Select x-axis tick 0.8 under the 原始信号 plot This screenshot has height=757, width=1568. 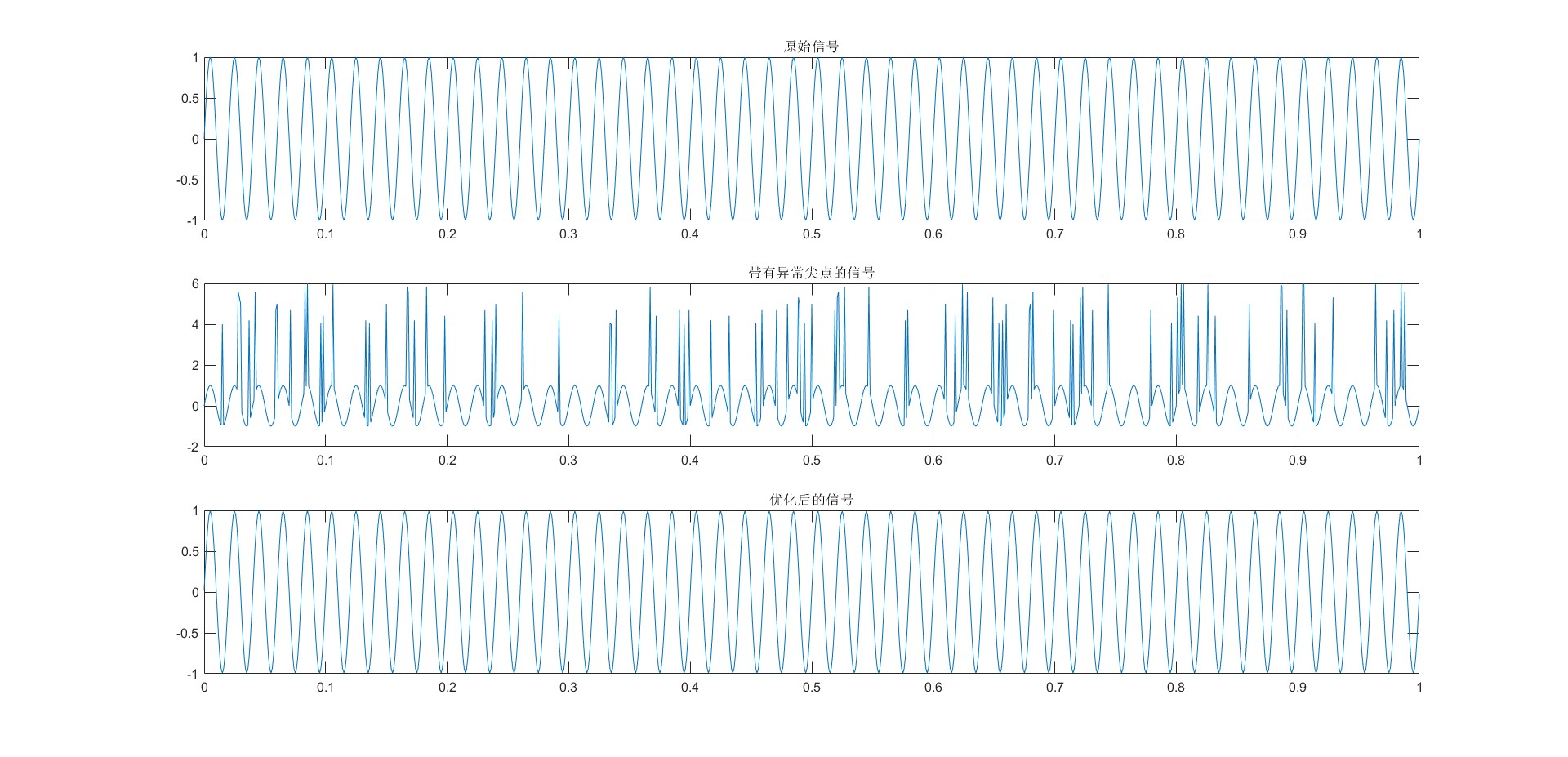(1176, 234)
